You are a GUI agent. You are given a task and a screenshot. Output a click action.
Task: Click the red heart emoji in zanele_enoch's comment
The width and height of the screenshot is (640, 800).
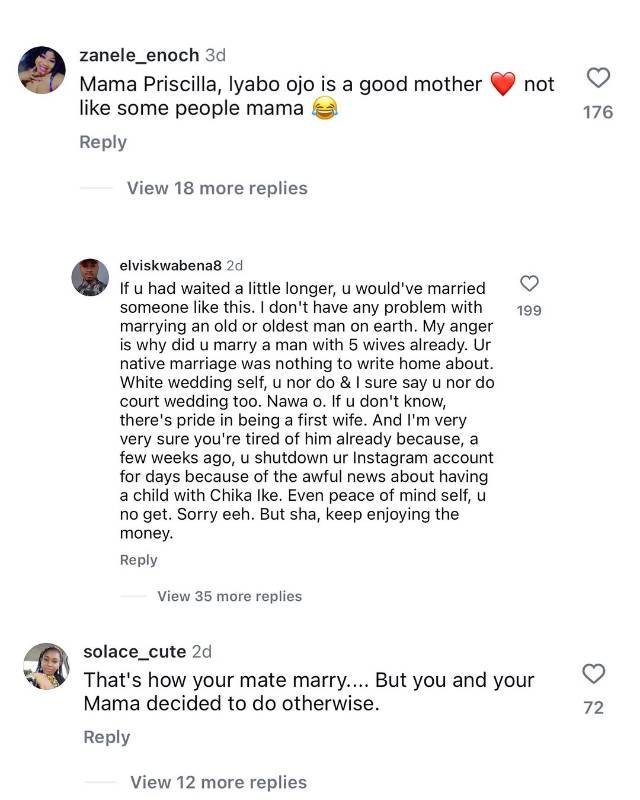503,85
